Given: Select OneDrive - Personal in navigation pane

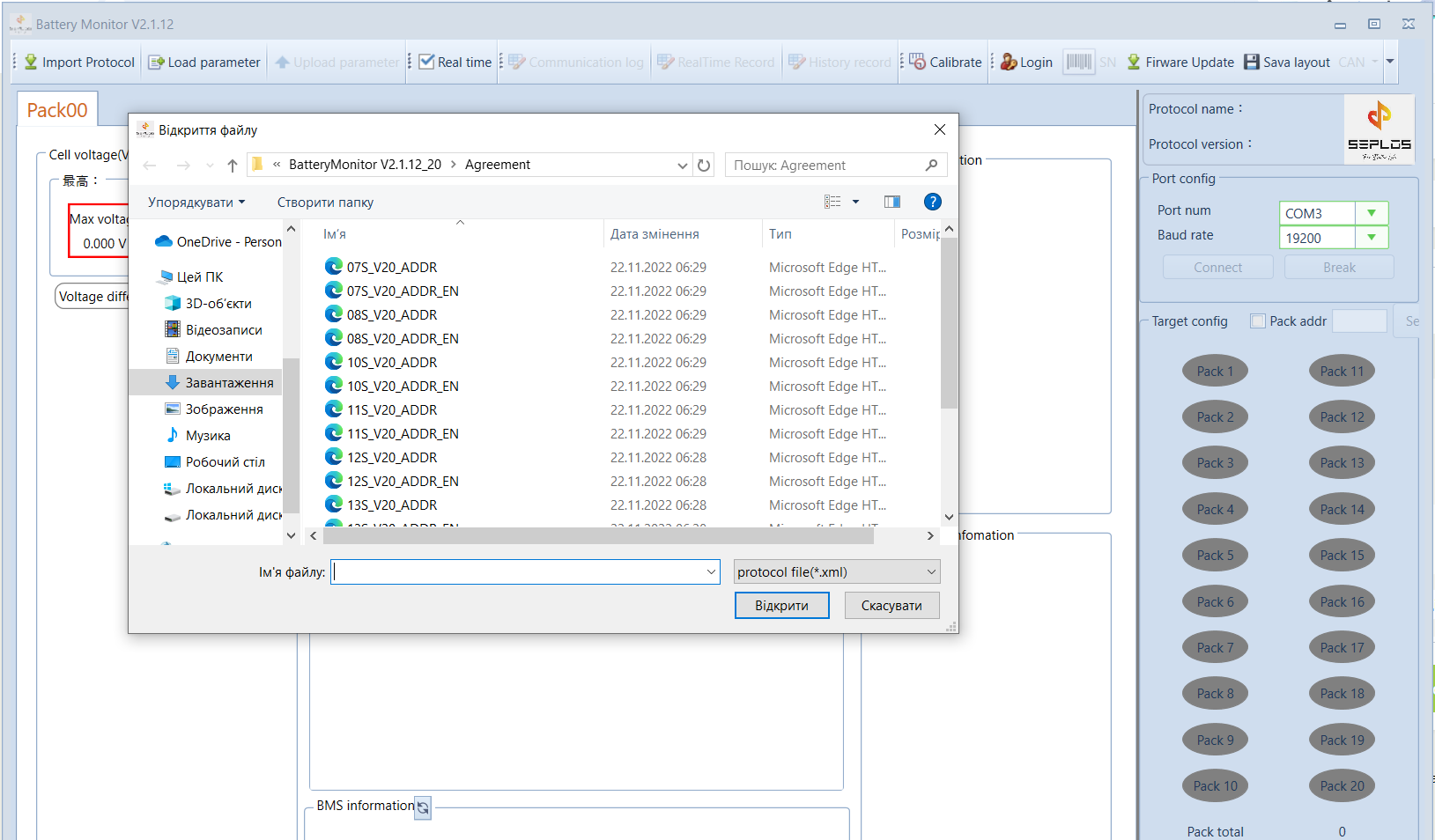Looking at the screenshot, I should click(x=218, y=242).
